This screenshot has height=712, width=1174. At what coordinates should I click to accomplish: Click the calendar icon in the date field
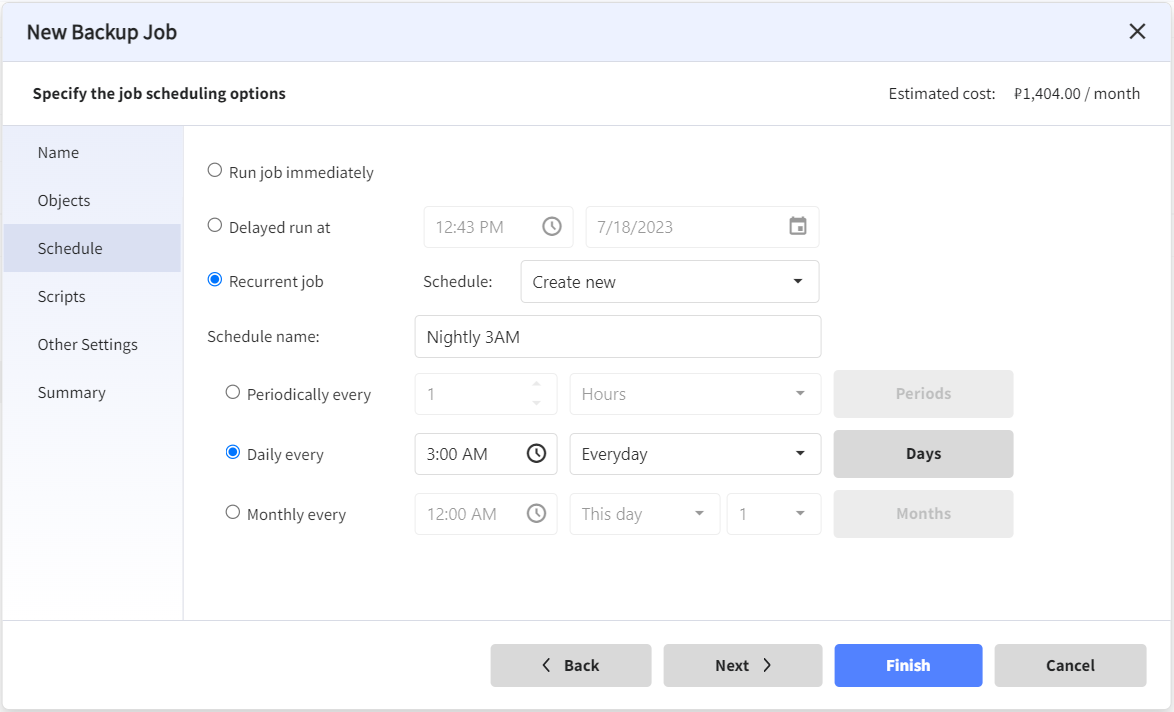[797, 227]
